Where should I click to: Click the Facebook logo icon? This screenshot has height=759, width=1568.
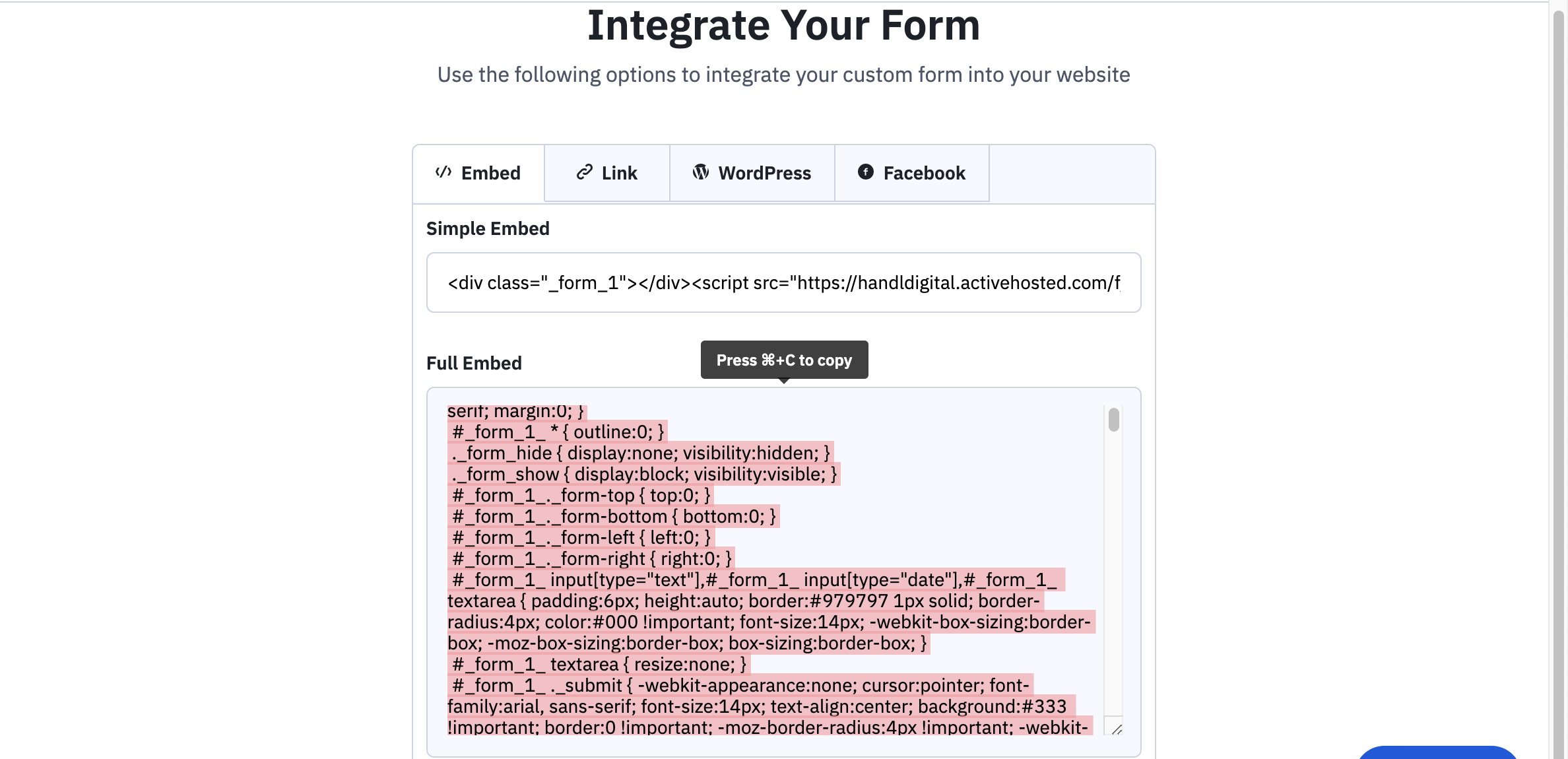[x=865, y=172]
